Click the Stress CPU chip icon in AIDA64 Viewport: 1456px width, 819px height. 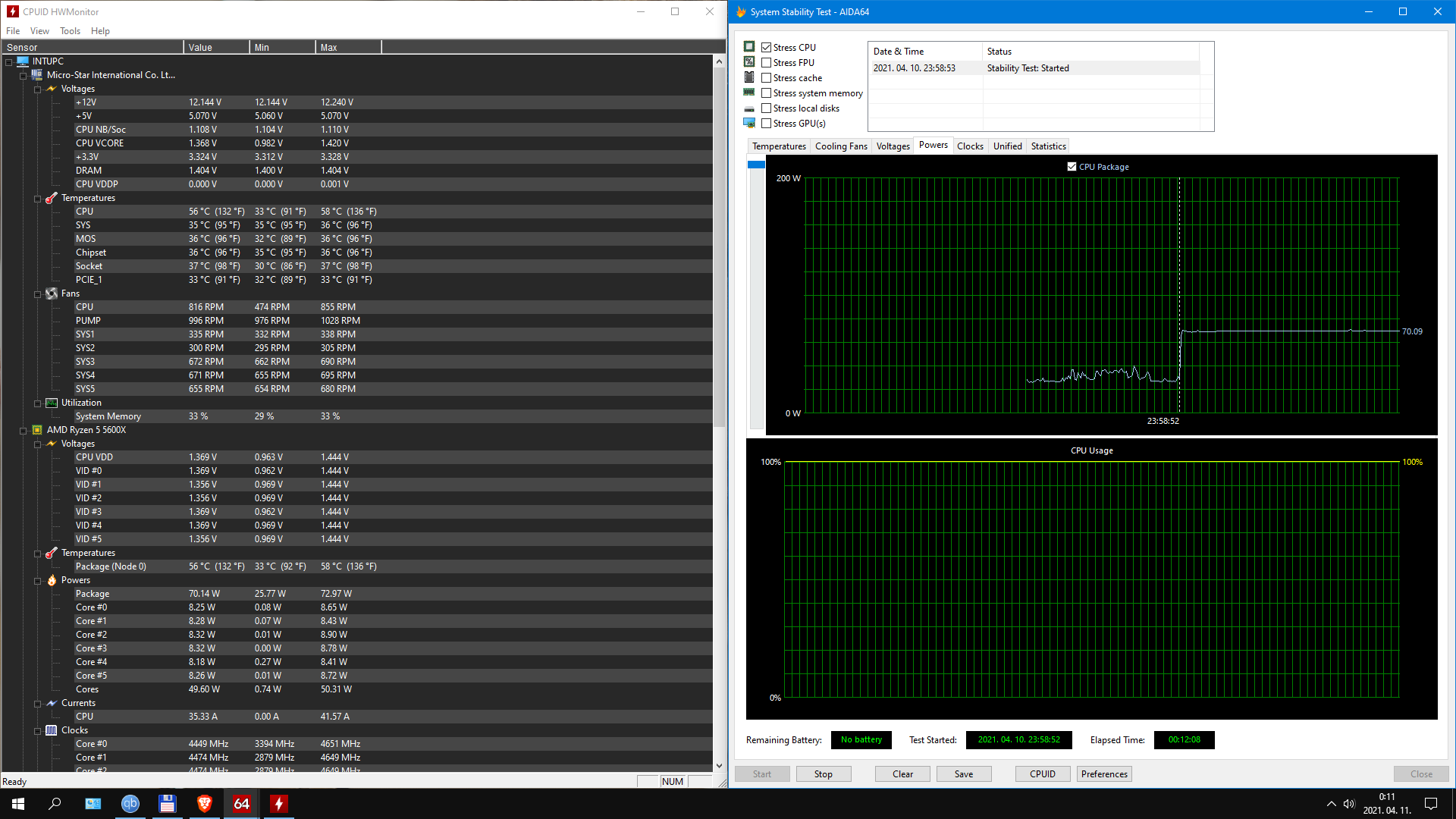point(749,47)
